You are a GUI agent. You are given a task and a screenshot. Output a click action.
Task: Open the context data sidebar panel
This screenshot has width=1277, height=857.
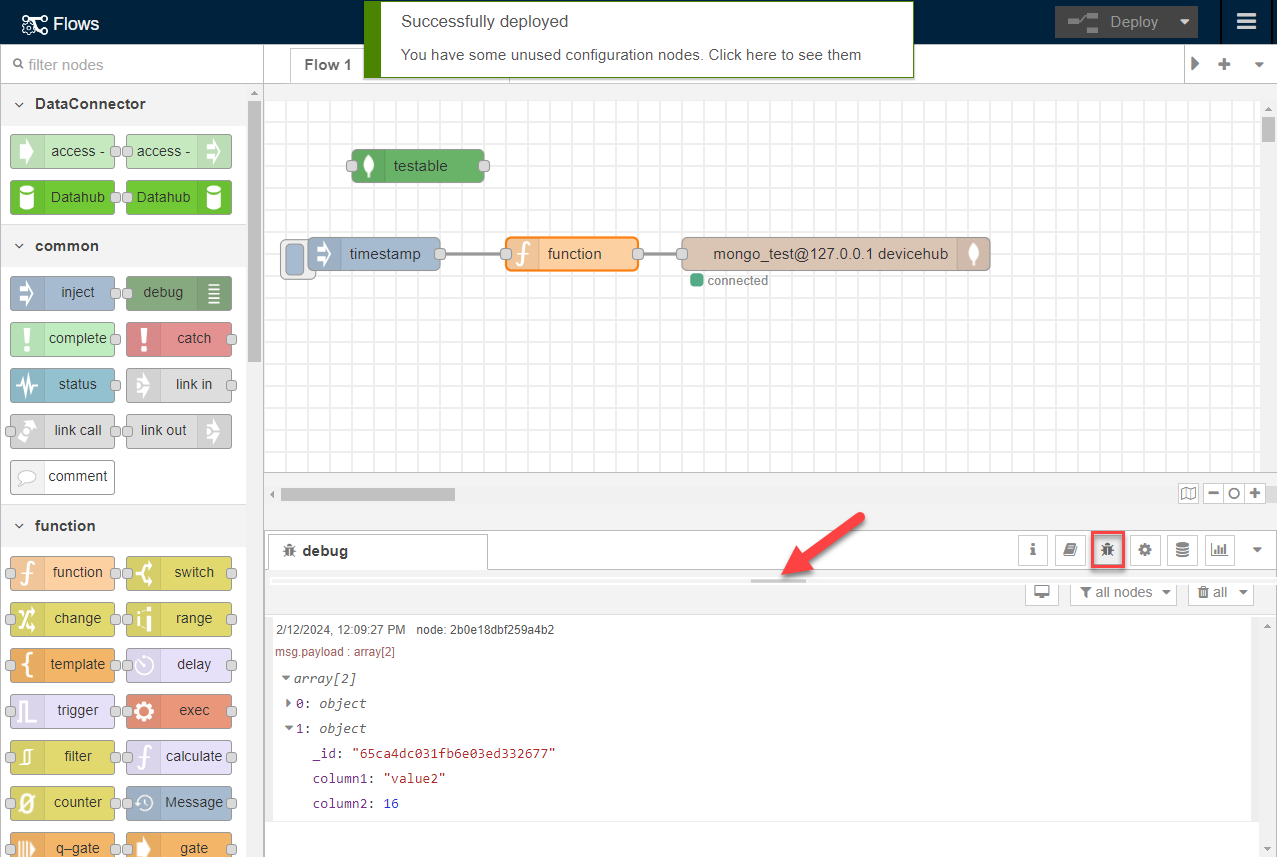click(x=1182, y=549)
